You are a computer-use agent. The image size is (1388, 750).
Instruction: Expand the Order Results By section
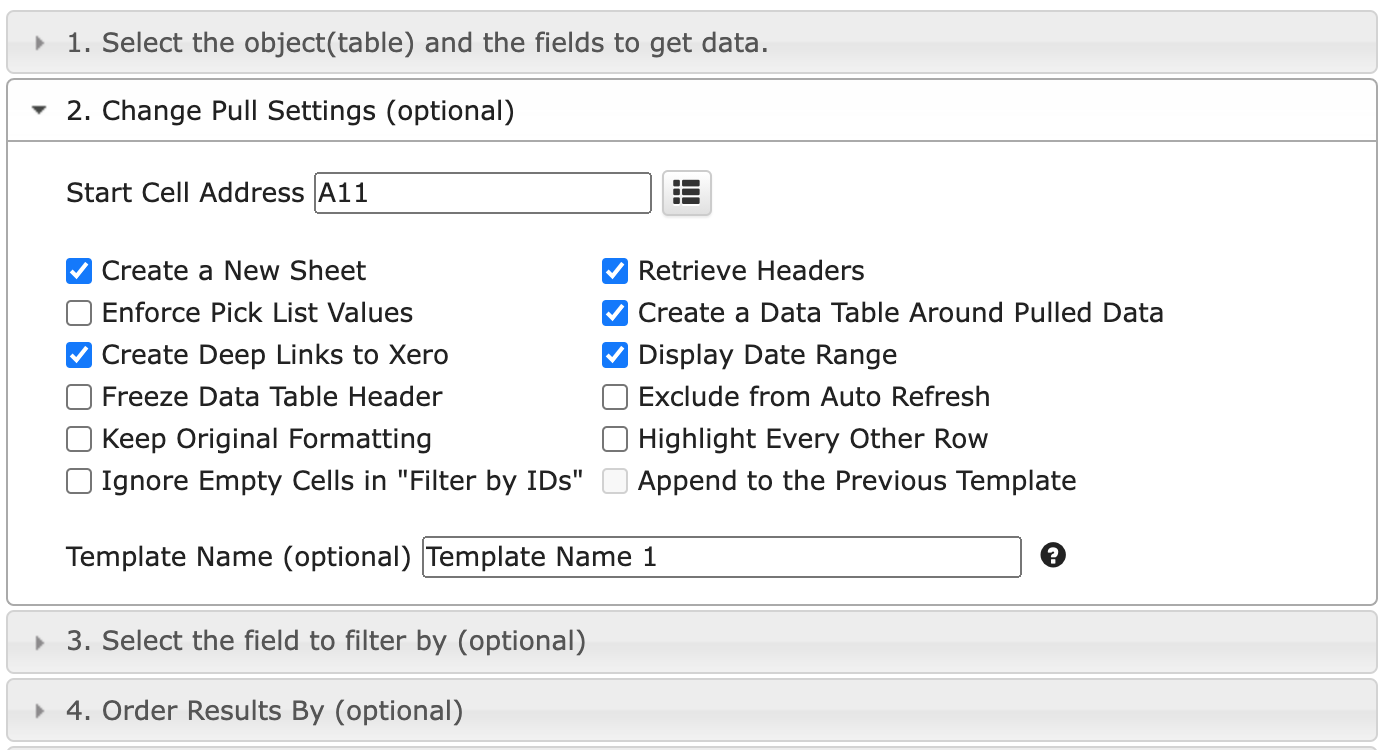(264, 712)
